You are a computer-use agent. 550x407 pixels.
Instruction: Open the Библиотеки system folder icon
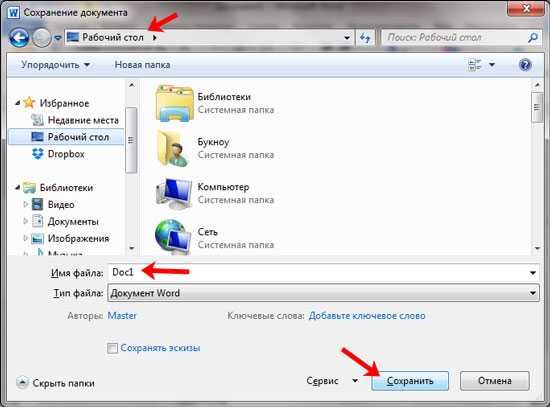coord(174,104)
